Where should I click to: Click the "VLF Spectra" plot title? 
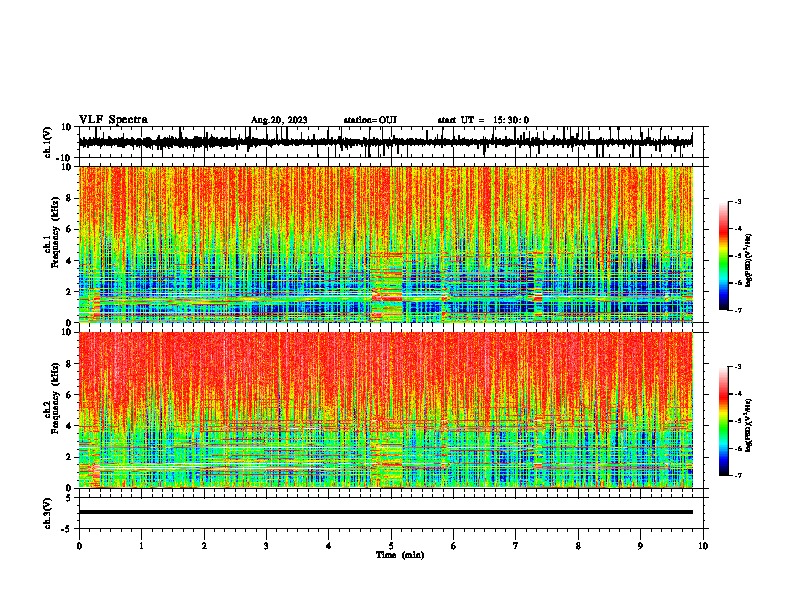click(113, 120)
